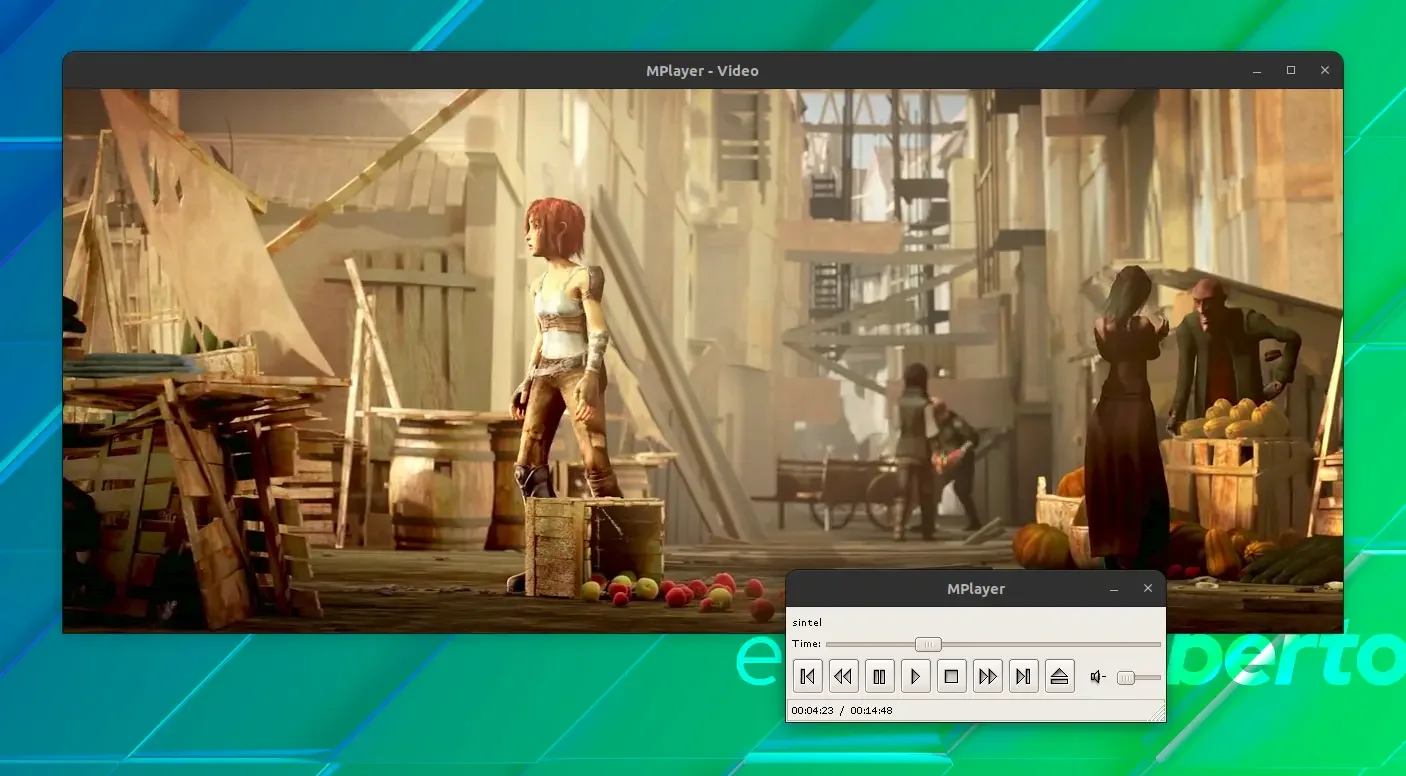Screen dimensions: 1406x776
Task: Minimize the MPlayer - Video window
Action: pos(1257,71)
